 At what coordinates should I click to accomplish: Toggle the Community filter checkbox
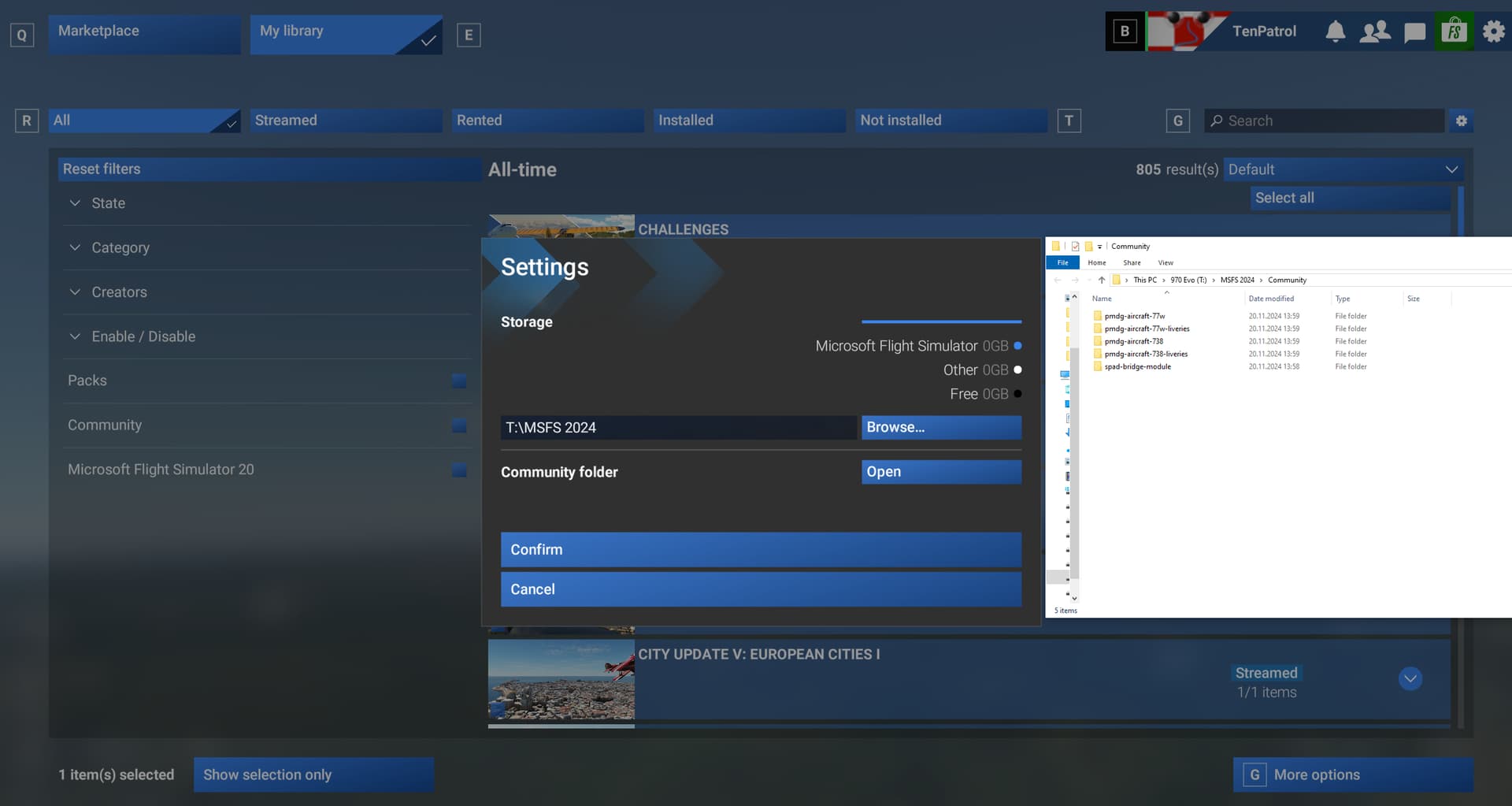click(459, 425)
